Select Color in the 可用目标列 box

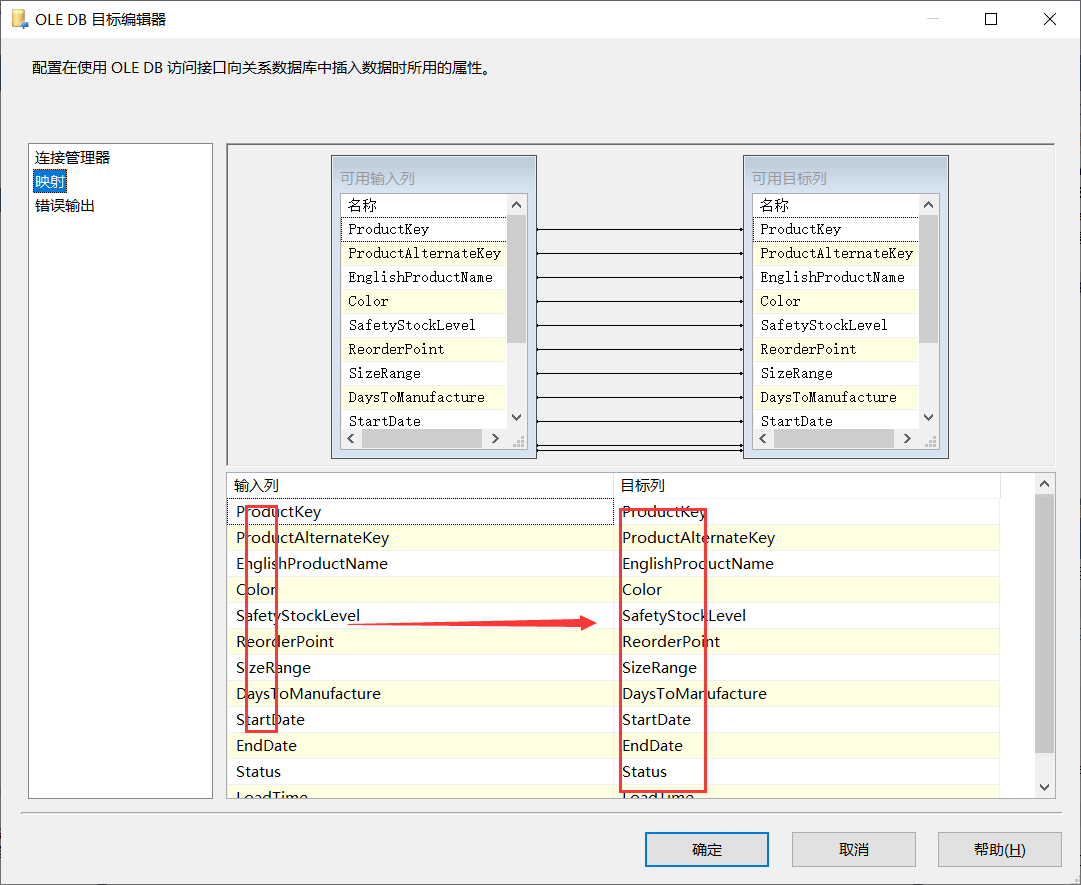pyautogui.click(x=836, y=301)
